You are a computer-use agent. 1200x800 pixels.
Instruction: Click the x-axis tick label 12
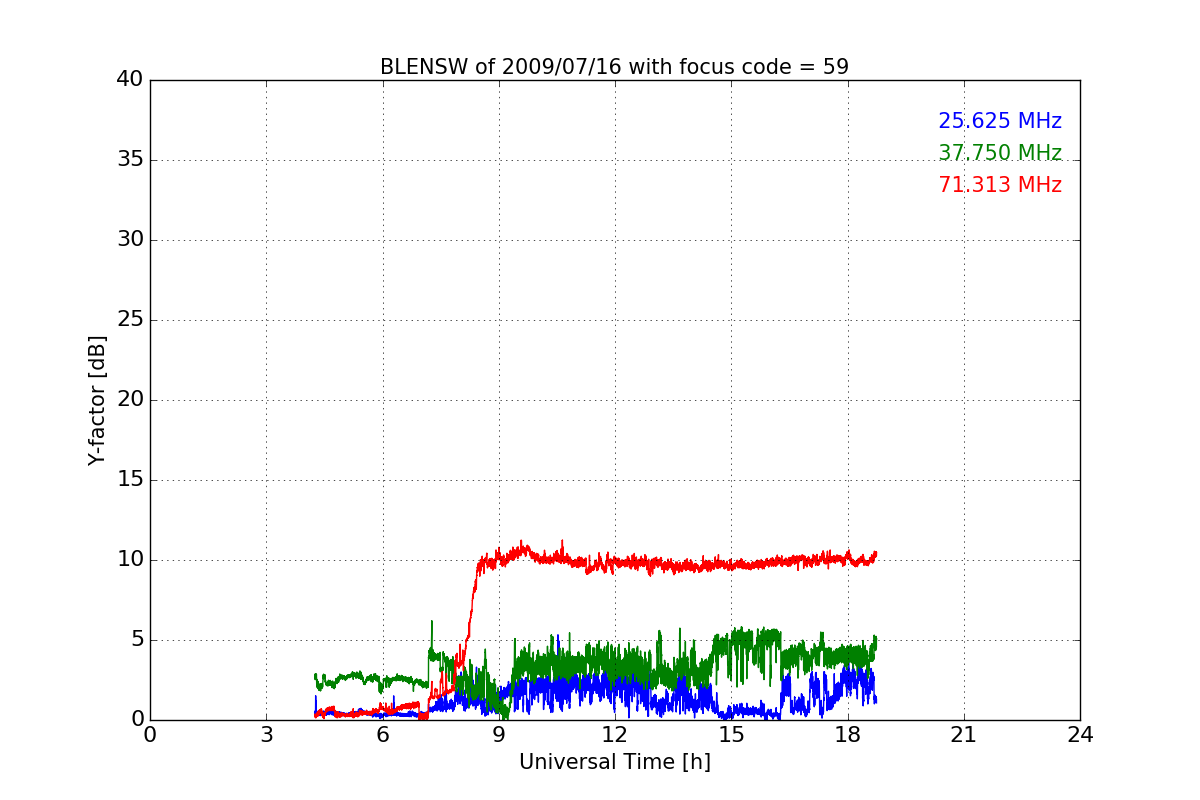615,735
